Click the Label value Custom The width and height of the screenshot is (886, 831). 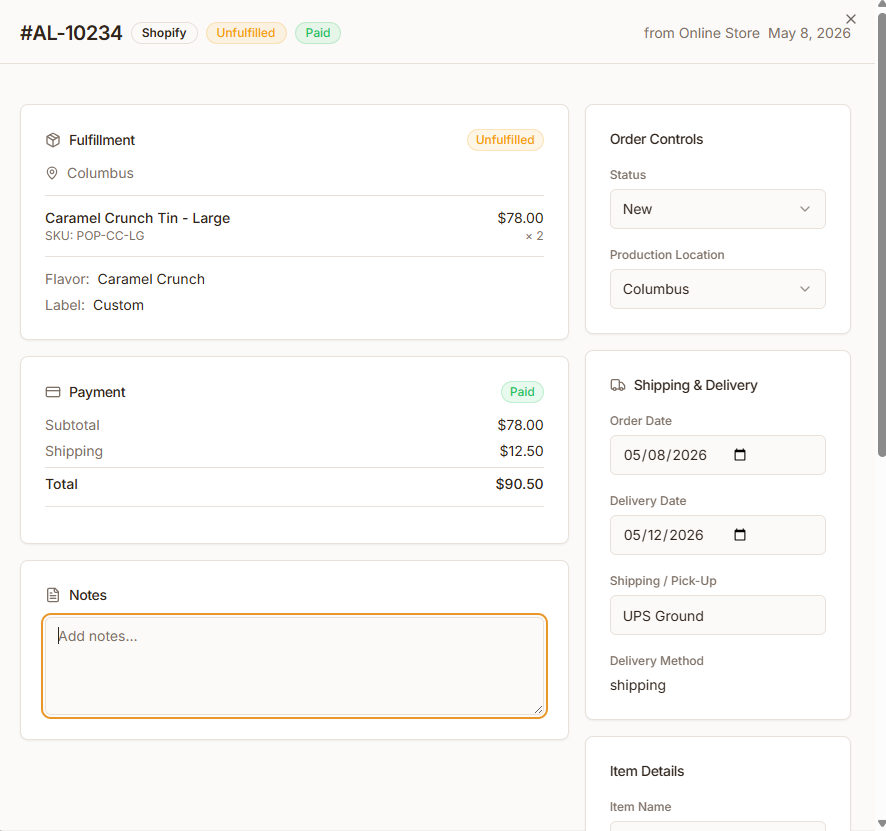coord(118,305)
